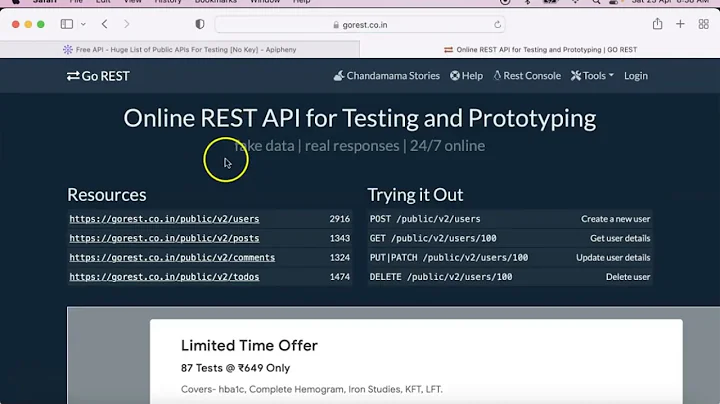Click the Bluetooth icon in menu bar
The height and width of the screenshot is (404, 720).
point(528,2)
